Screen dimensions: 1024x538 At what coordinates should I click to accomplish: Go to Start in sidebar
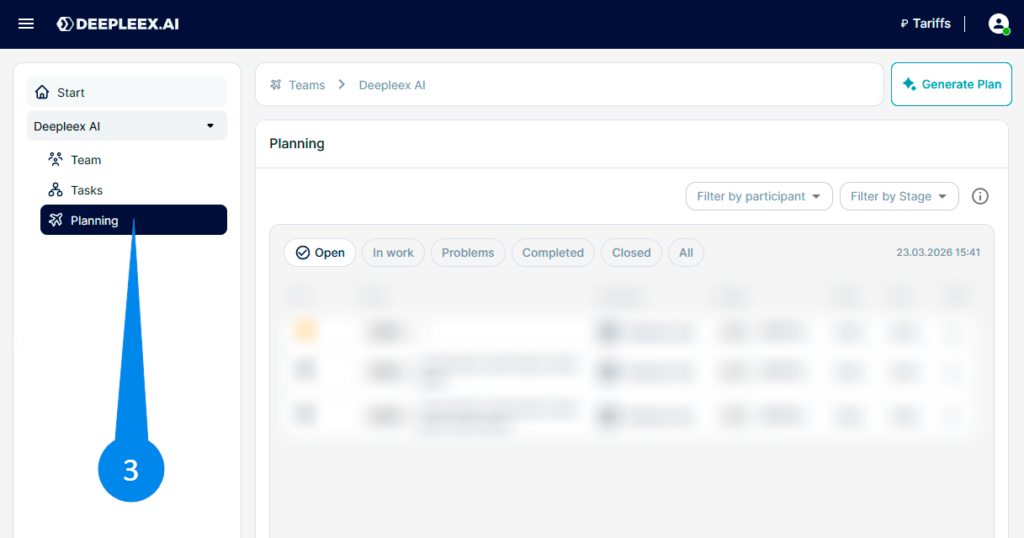pyautogui.click(x=127, y=92)
